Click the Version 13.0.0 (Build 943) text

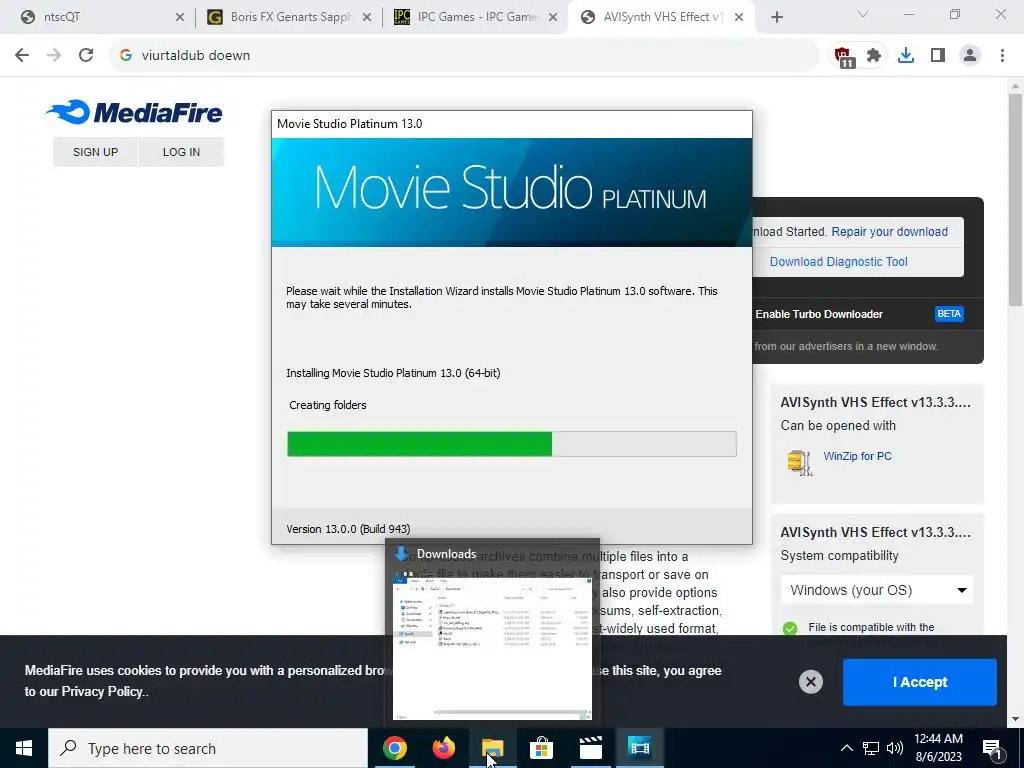(348, 529)
